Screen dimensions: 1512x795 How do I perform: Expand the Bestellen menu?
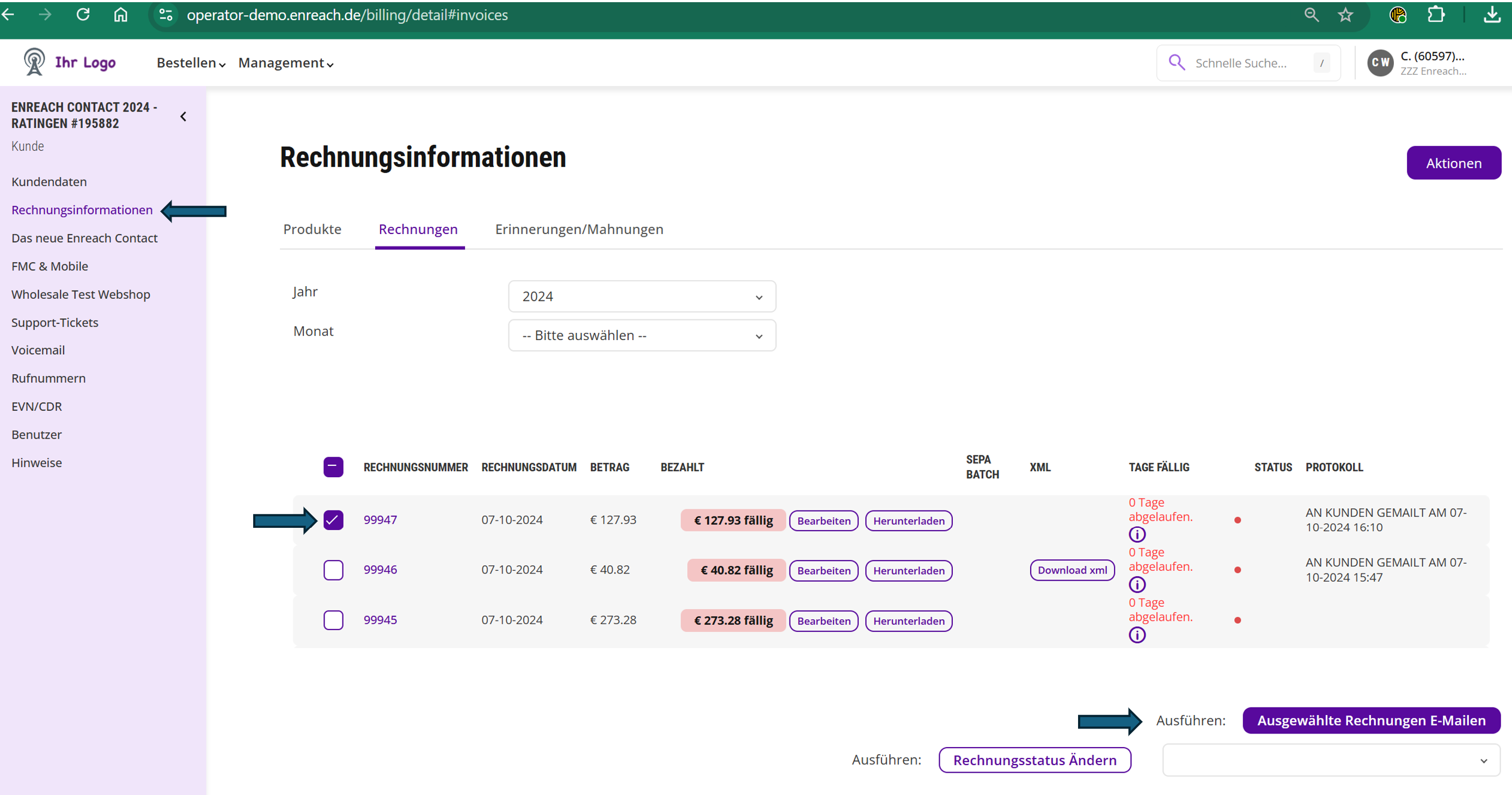coord(191,63)
